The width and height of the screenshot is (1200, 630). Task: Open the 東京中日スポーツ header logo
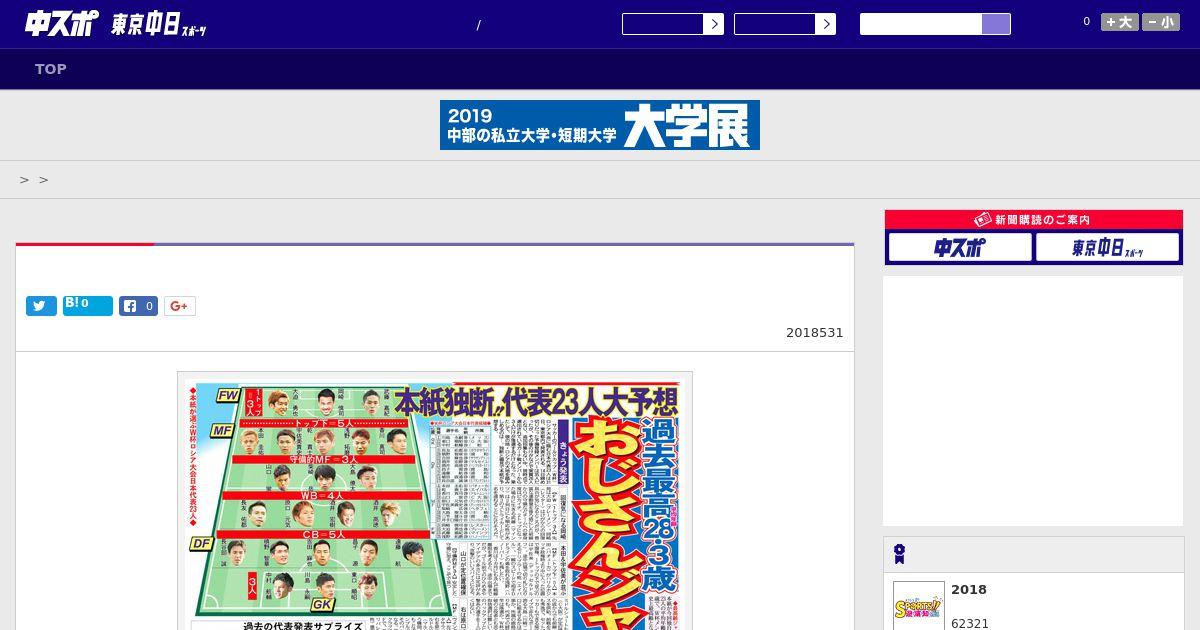pos(159,25)
